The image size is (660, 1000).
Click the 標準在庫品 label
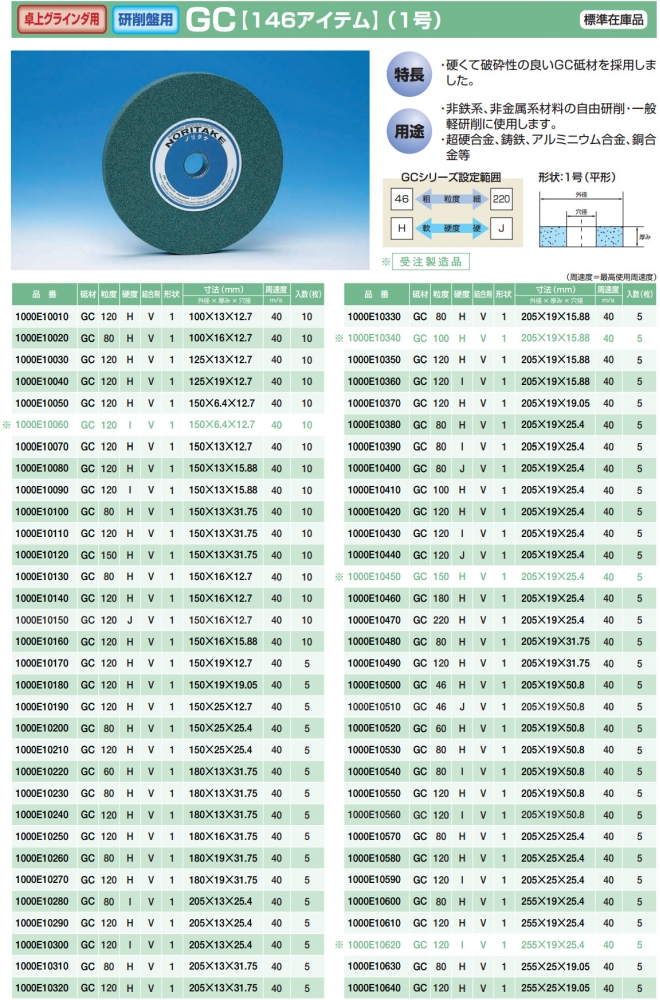coord(613,20)
